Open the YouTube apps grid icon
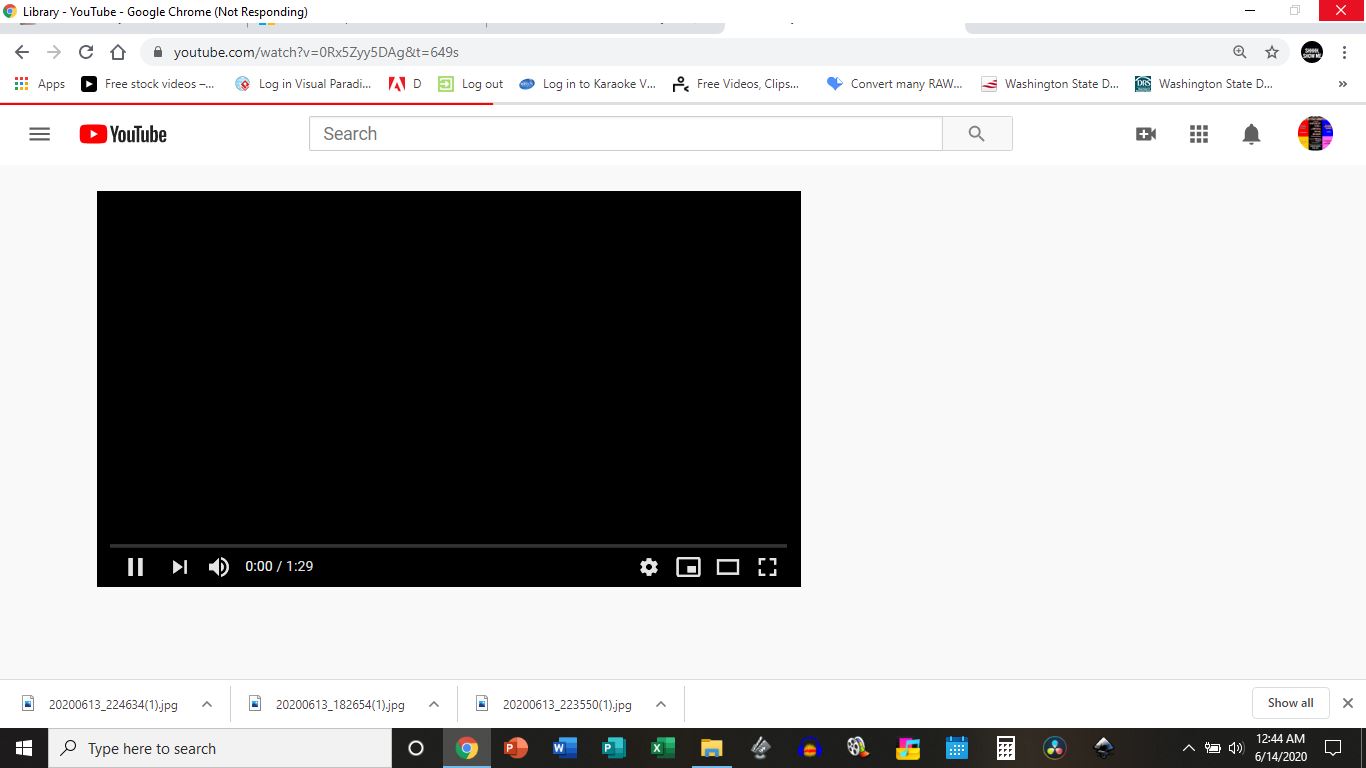Viewport: 1366px width, 768px height. tap(1198, 133)
